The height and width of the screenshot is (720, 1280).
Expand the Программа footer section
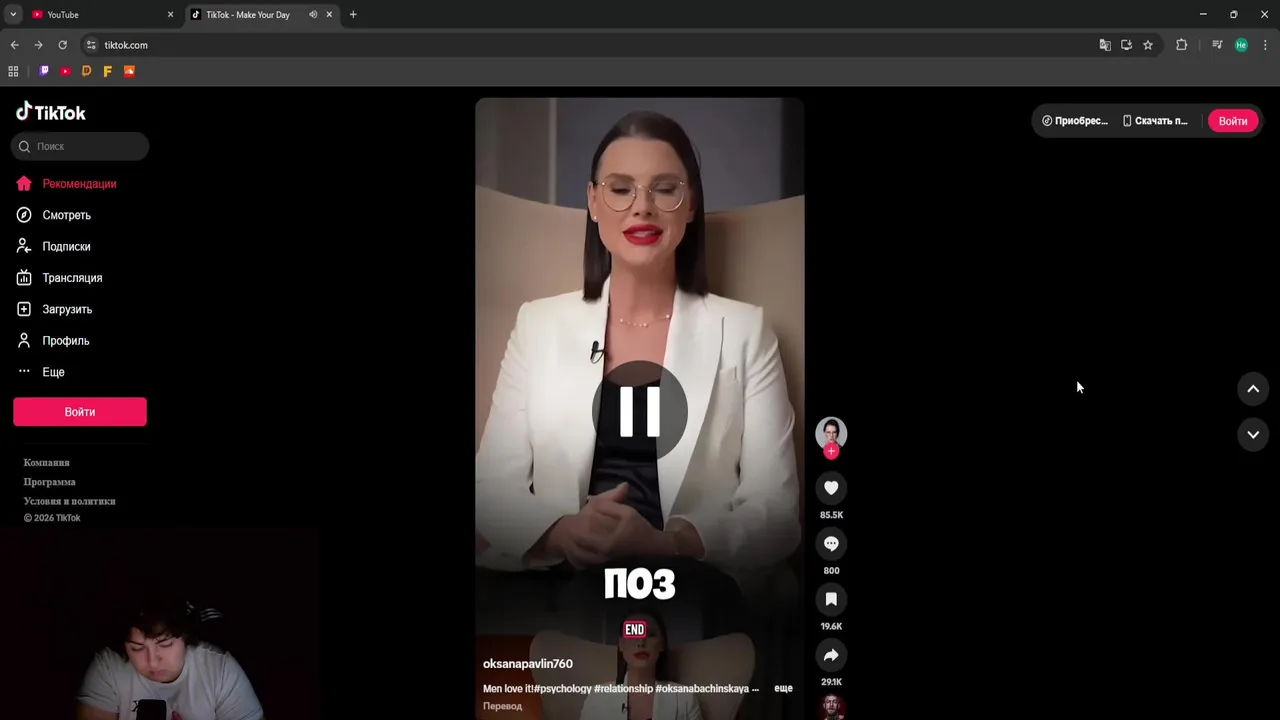click(50, 482)
